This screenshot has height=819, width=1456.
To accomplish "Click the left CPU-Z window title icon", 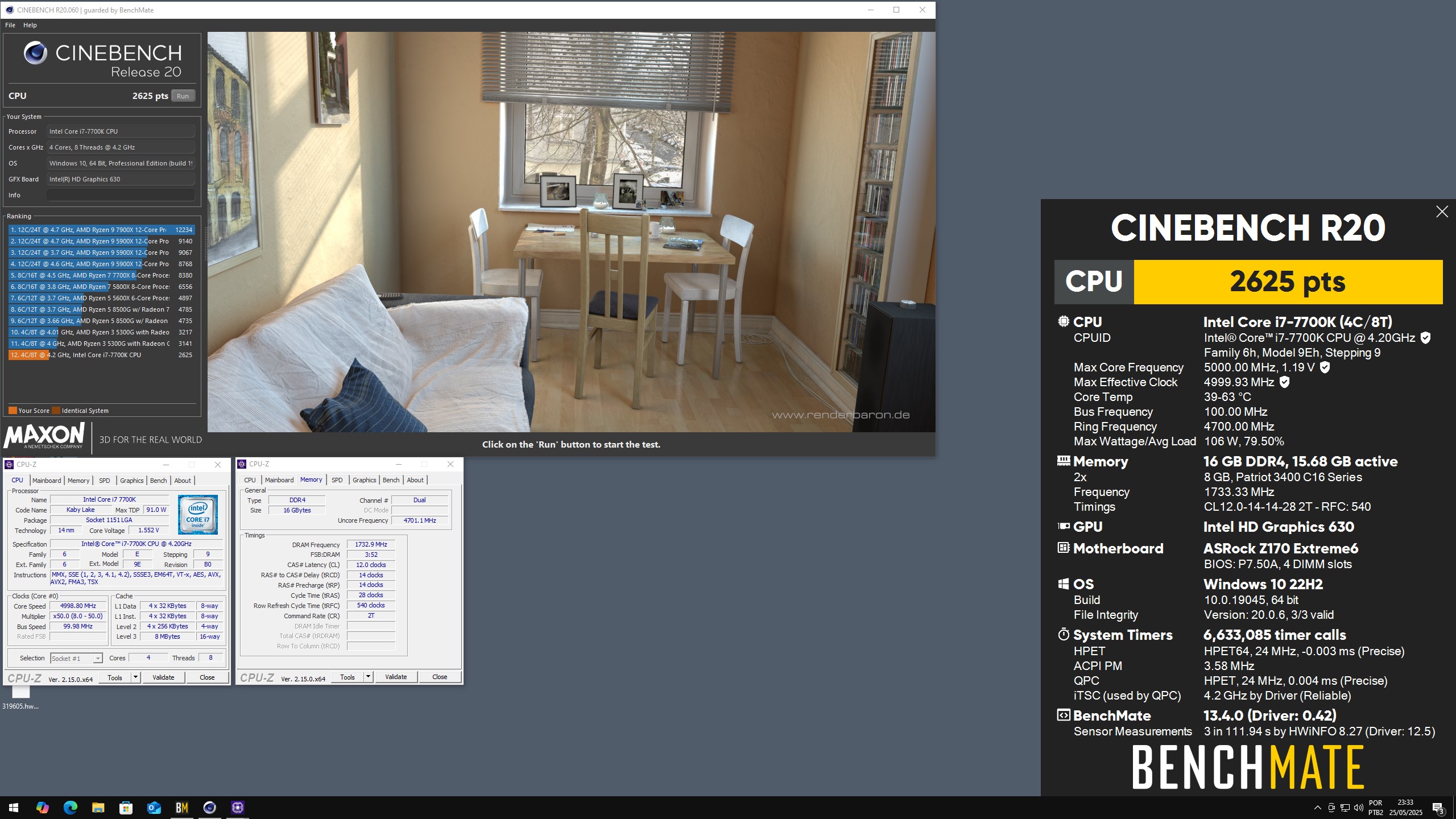I will click(9, 464).
